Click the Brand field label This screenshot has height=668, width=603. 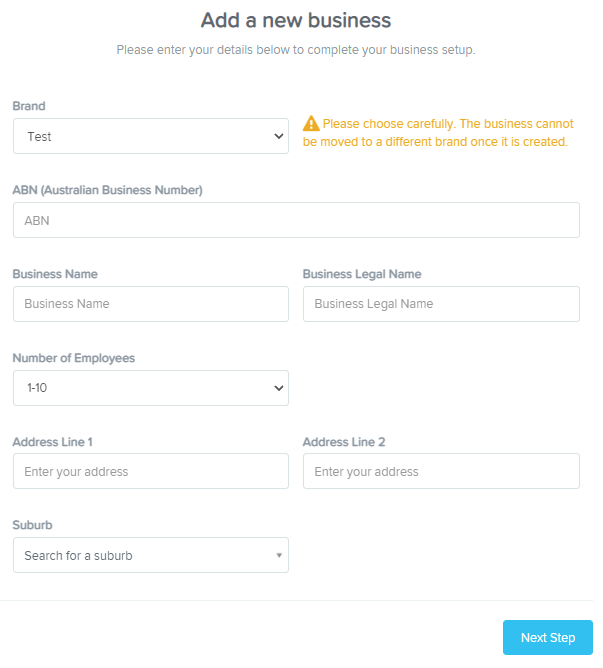(x=29, y=106)
